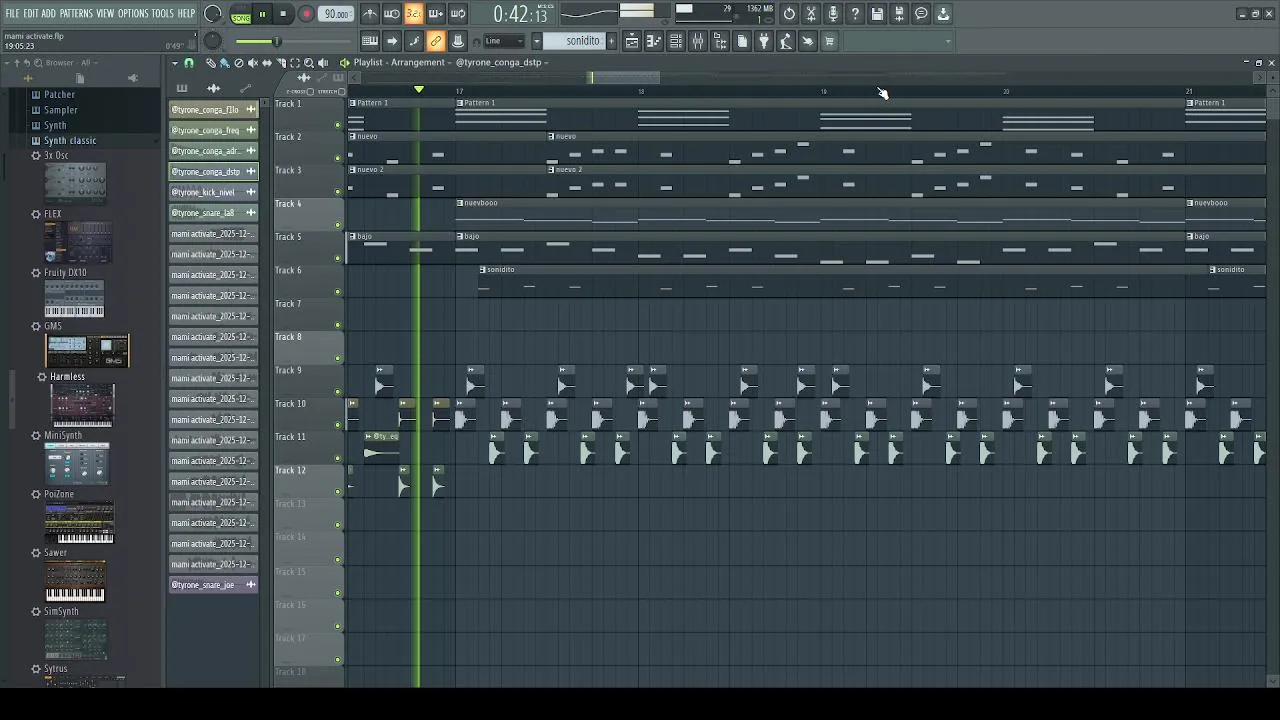Open the audio editor scissors icon

click(812, 14)
